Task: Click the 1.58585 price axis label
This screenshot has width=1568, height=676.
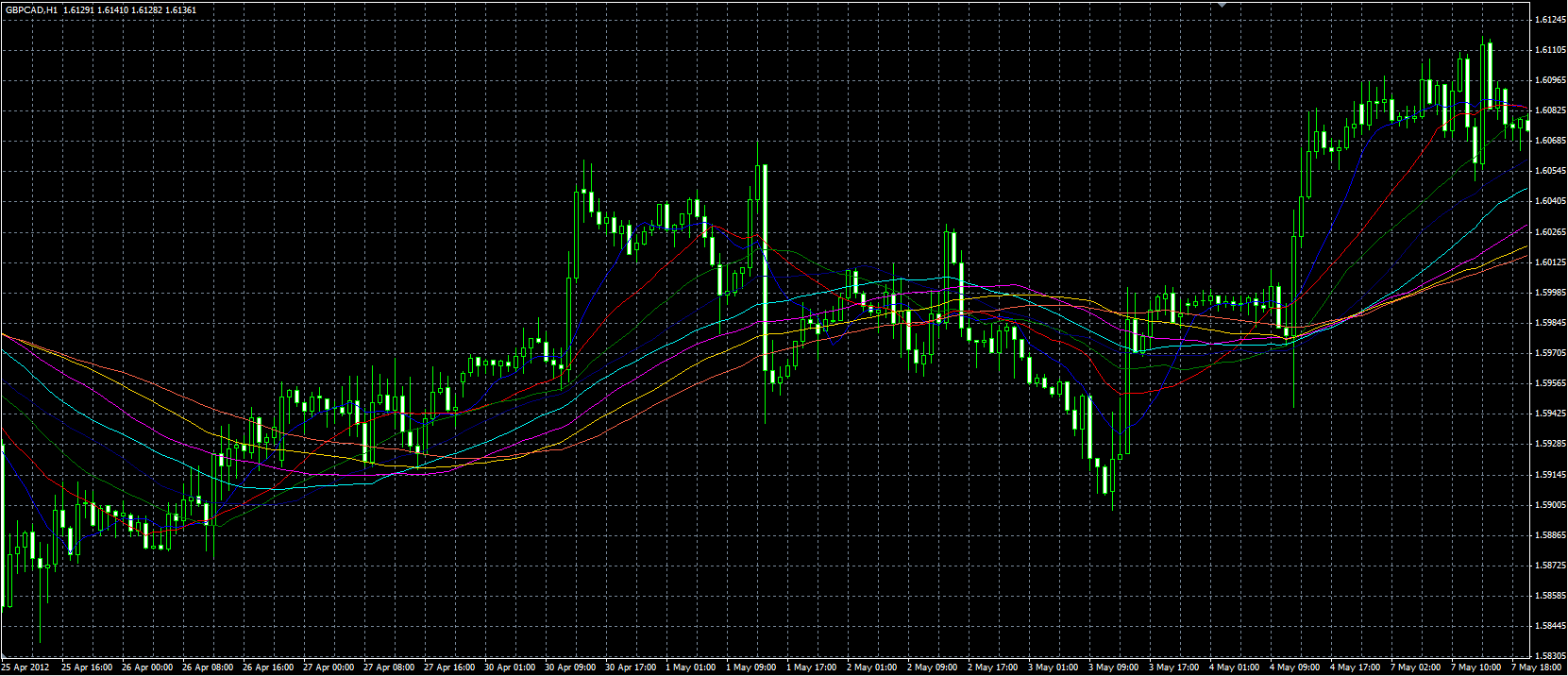Action: (x=1550, y=596)
